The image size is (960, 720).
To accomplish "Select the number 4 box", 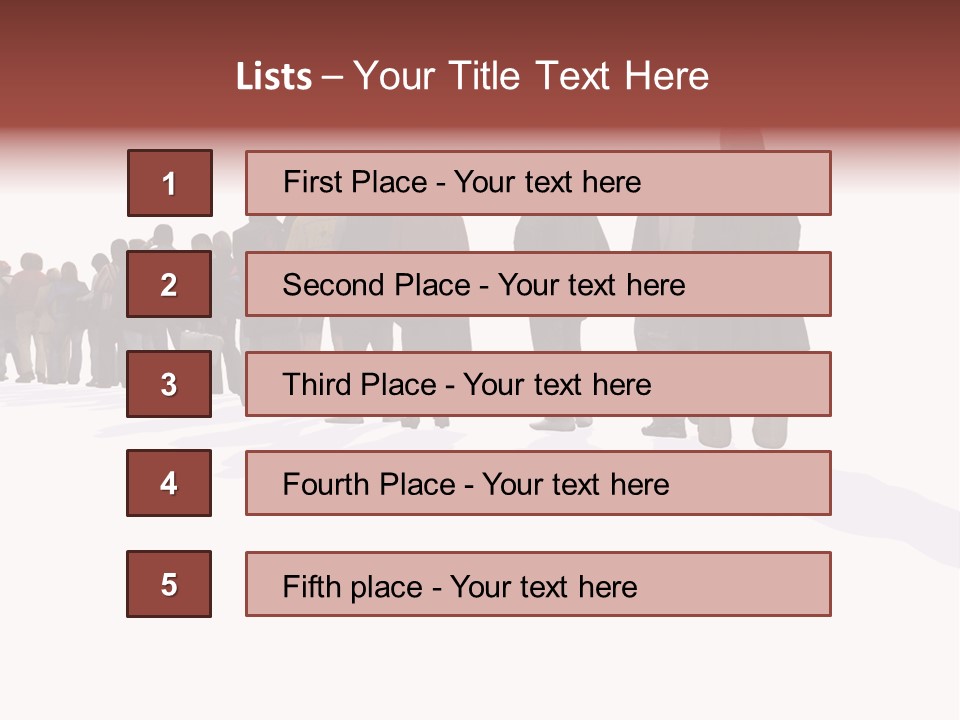I will pos(169,483).
